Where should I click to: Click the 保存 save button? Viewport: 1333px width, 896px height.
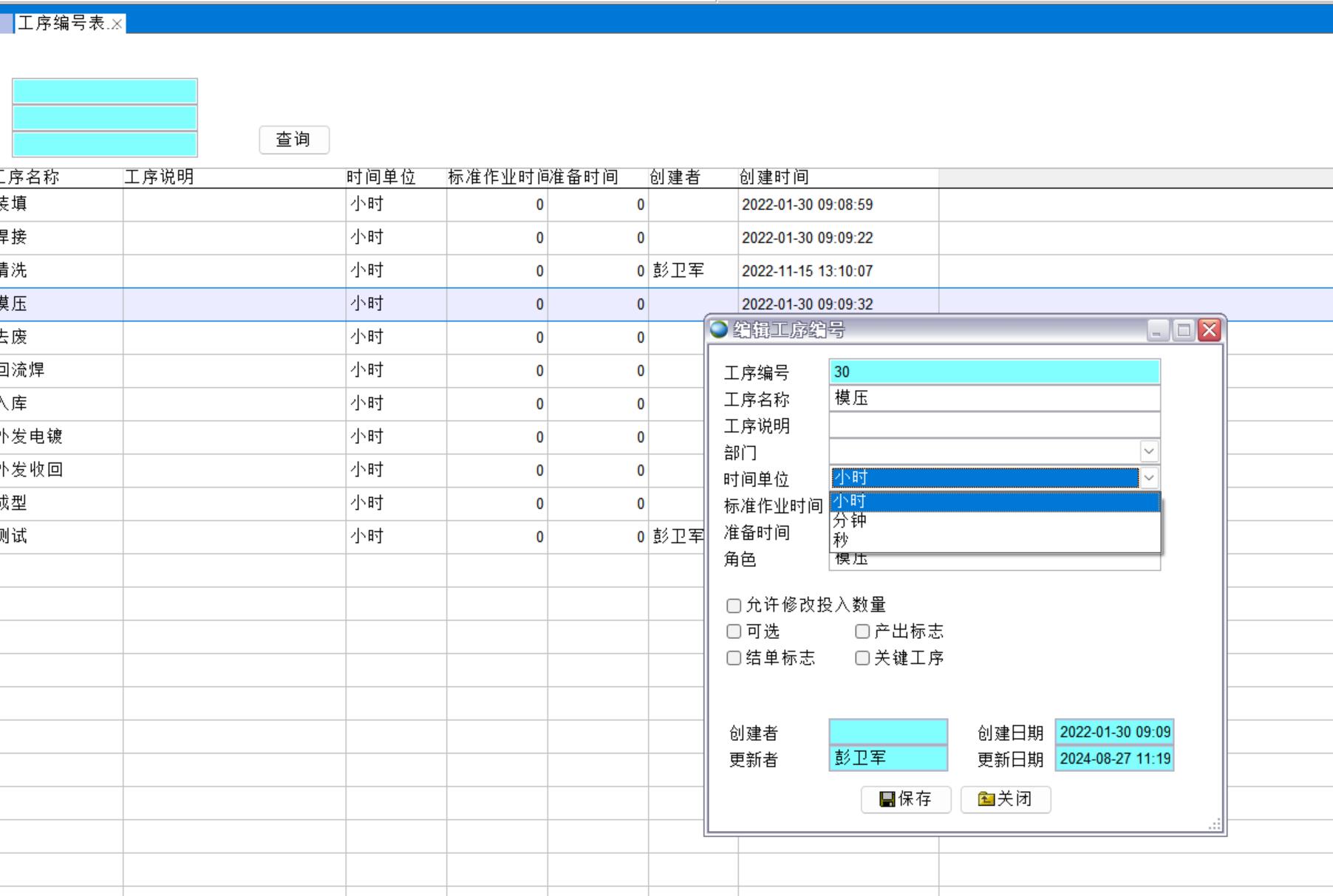click(x=905, y=799)
